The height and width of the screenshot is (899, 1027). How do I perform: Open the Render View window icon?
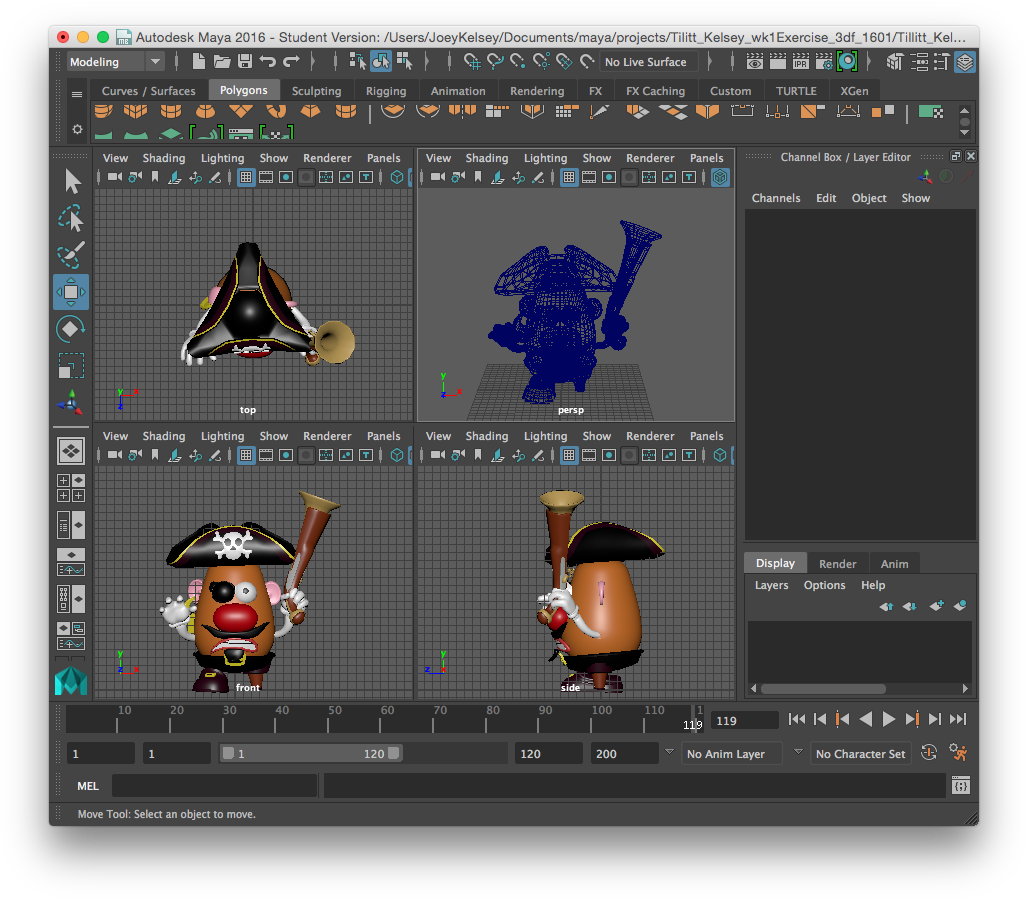click(755, 62)
